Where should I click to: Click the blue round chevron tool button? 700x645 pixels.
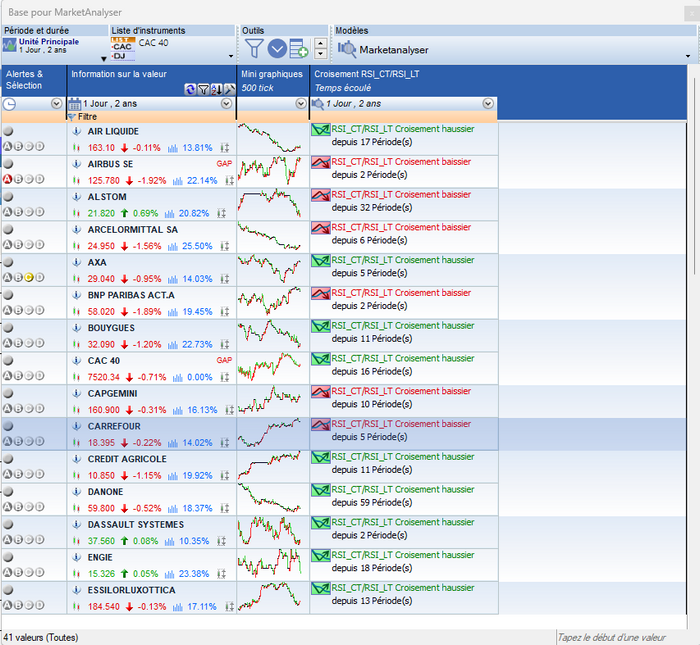click(277, 48)
